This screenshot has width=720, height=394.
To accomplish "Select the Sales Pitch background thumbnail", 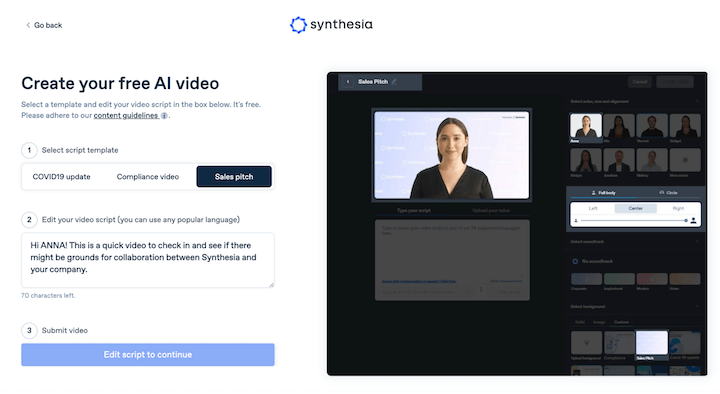I will point(652,343).
